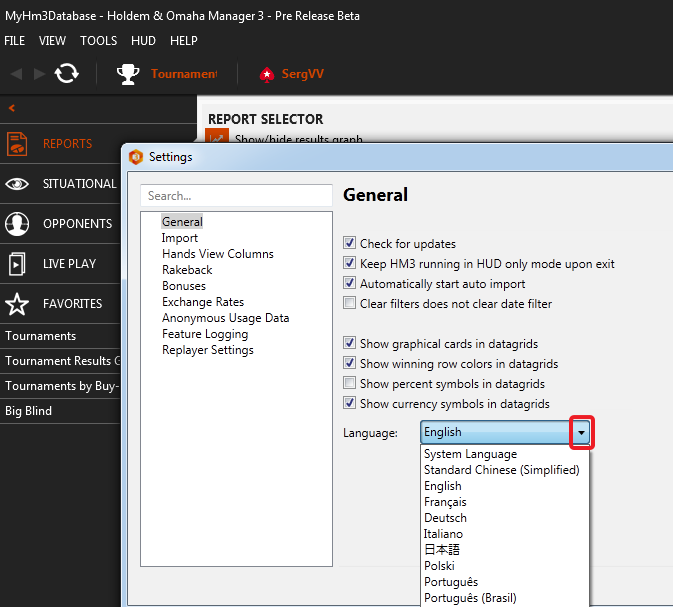Toggle Show currency symbols in datagrids
Image resolution: width=673 pixels, height=607 pixels.
click(349, 403)
